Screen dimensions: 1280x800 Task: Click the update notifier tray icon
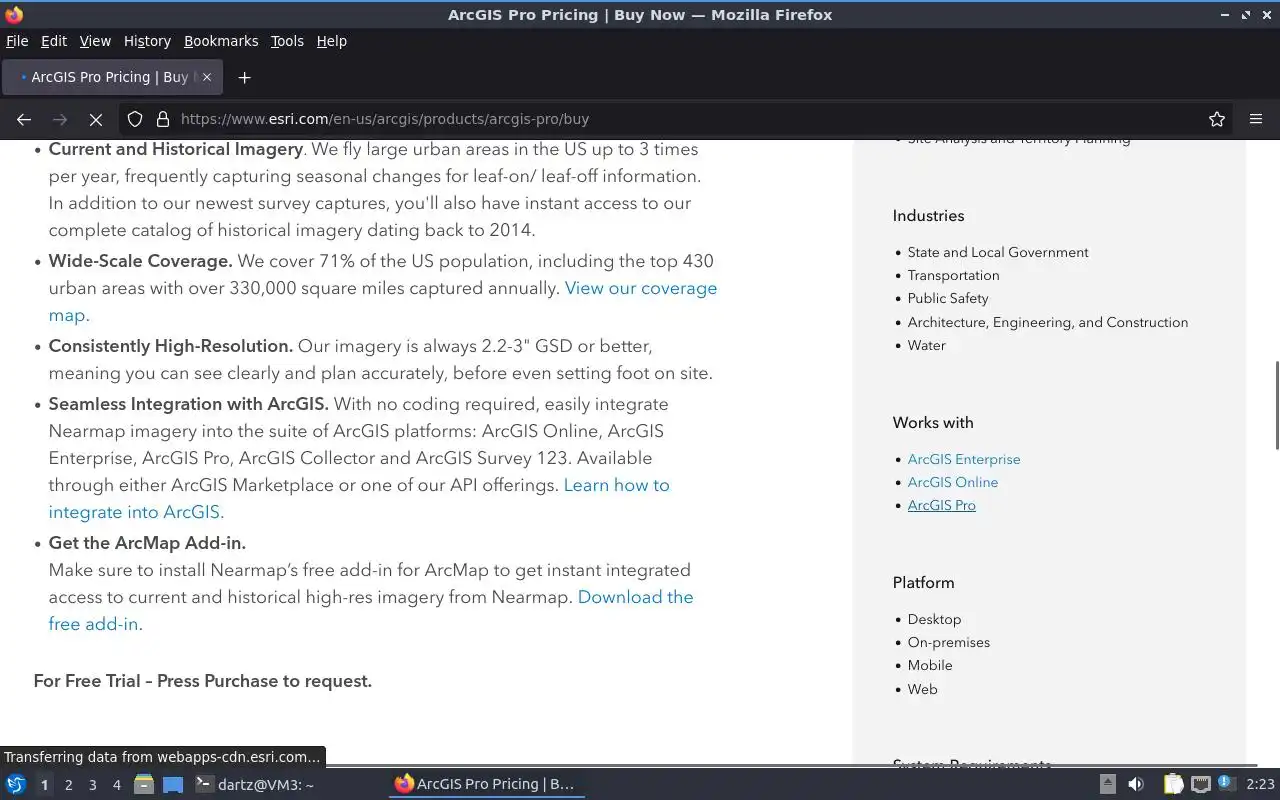(1227, 784)
